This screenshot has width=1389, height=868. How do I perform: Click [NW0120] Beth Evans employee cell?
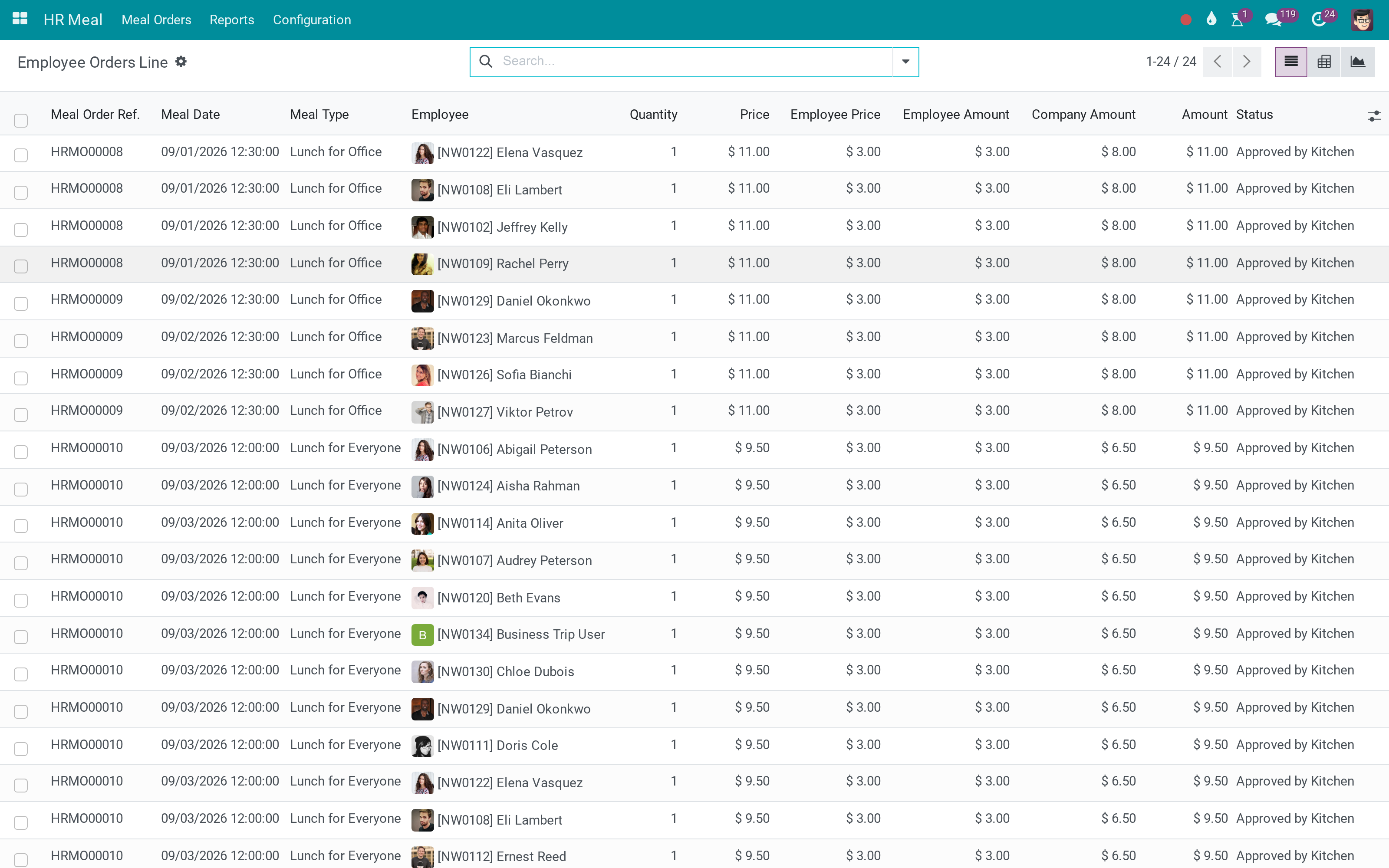pos(499,598)
